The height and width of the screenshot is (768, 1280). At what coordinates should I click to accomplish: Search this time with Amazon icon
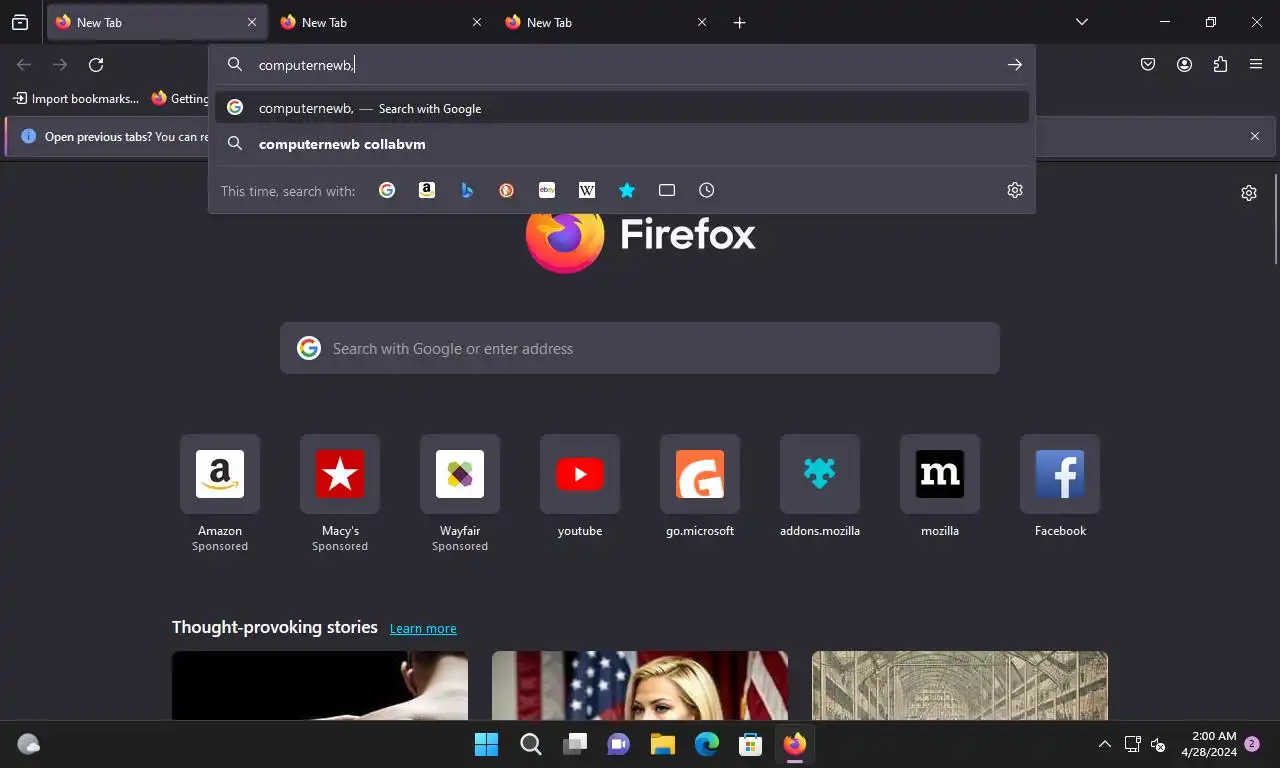tap(427, 190)
